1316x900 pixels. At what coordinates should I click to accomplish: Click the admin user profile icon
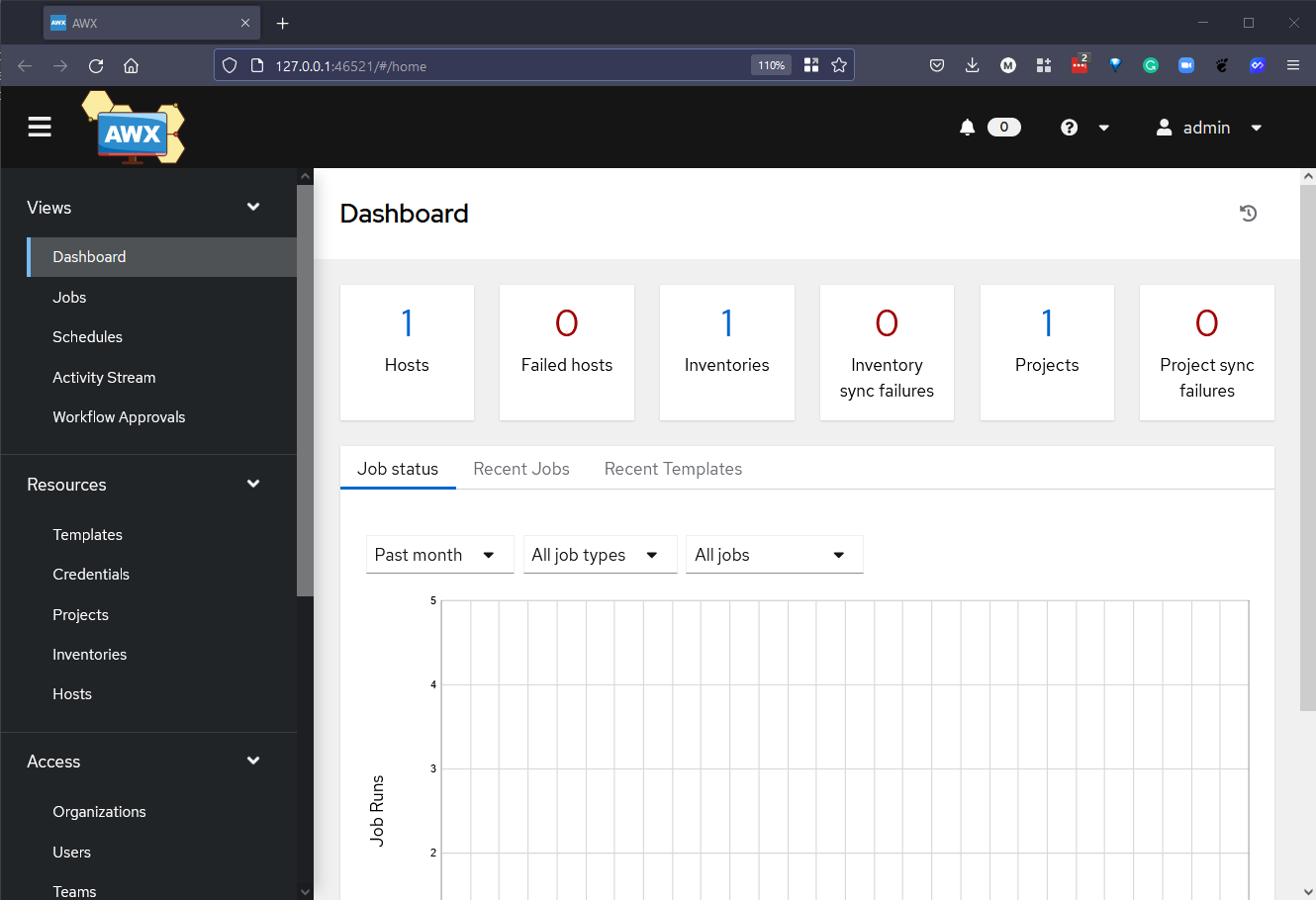point(1164,127)
